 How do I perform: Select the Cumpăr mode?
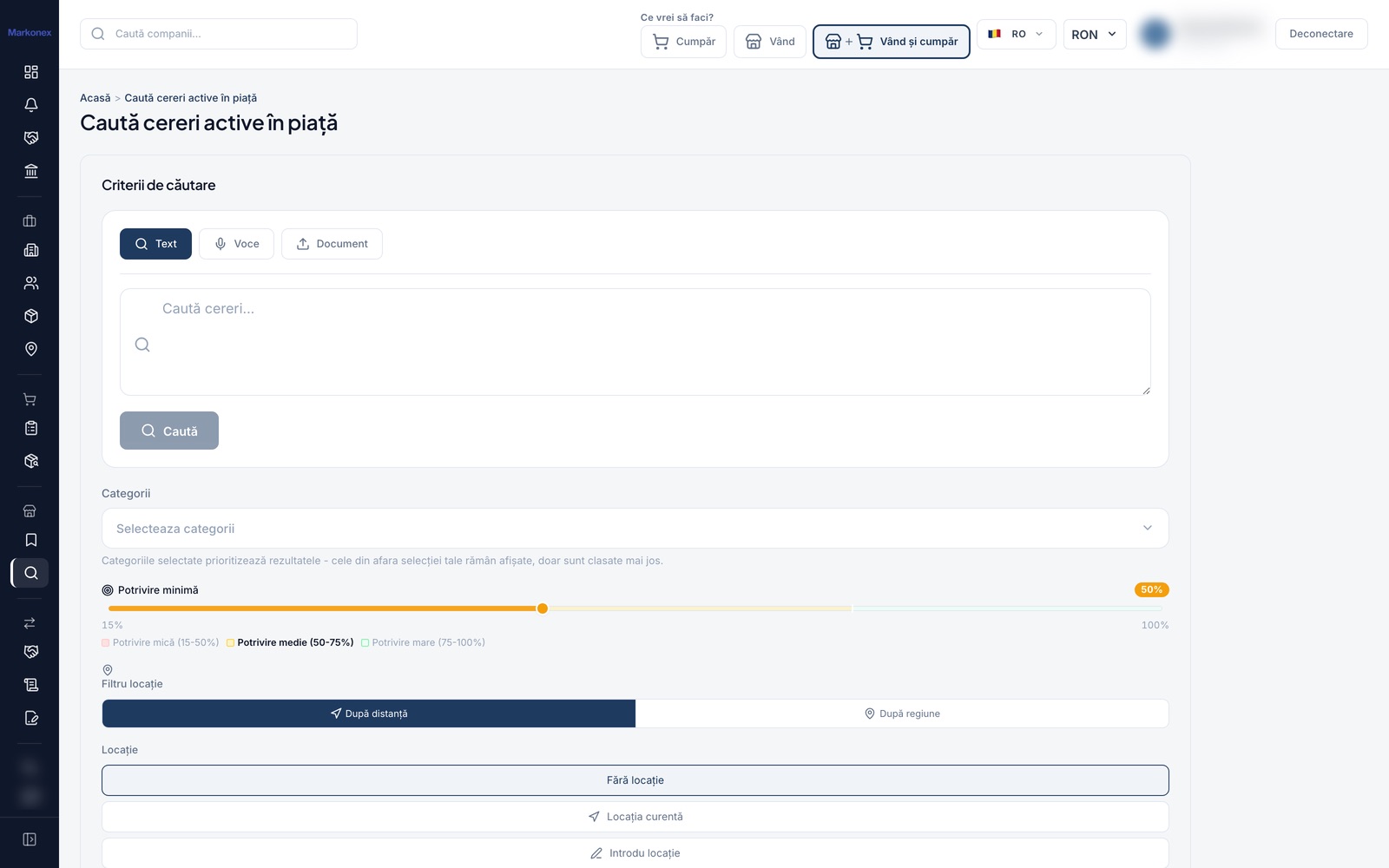(x=683, y=42)
